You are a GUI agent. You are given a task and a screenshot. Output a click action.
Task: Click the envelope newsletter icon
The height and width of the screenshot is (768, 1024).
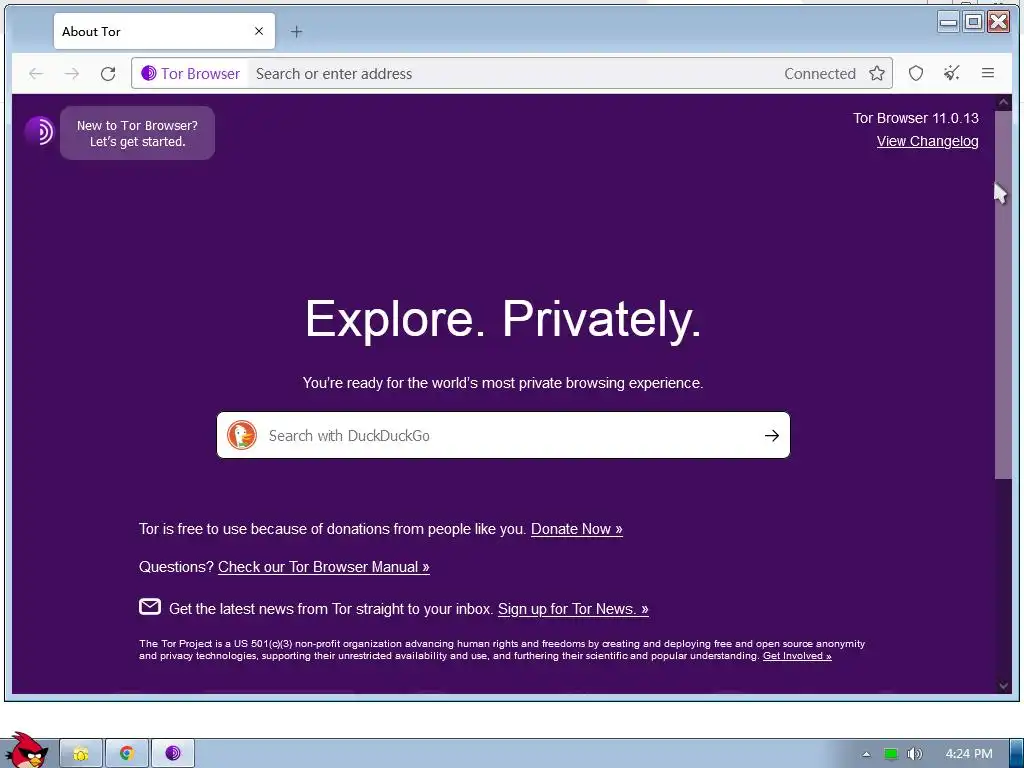pos(150,607)
